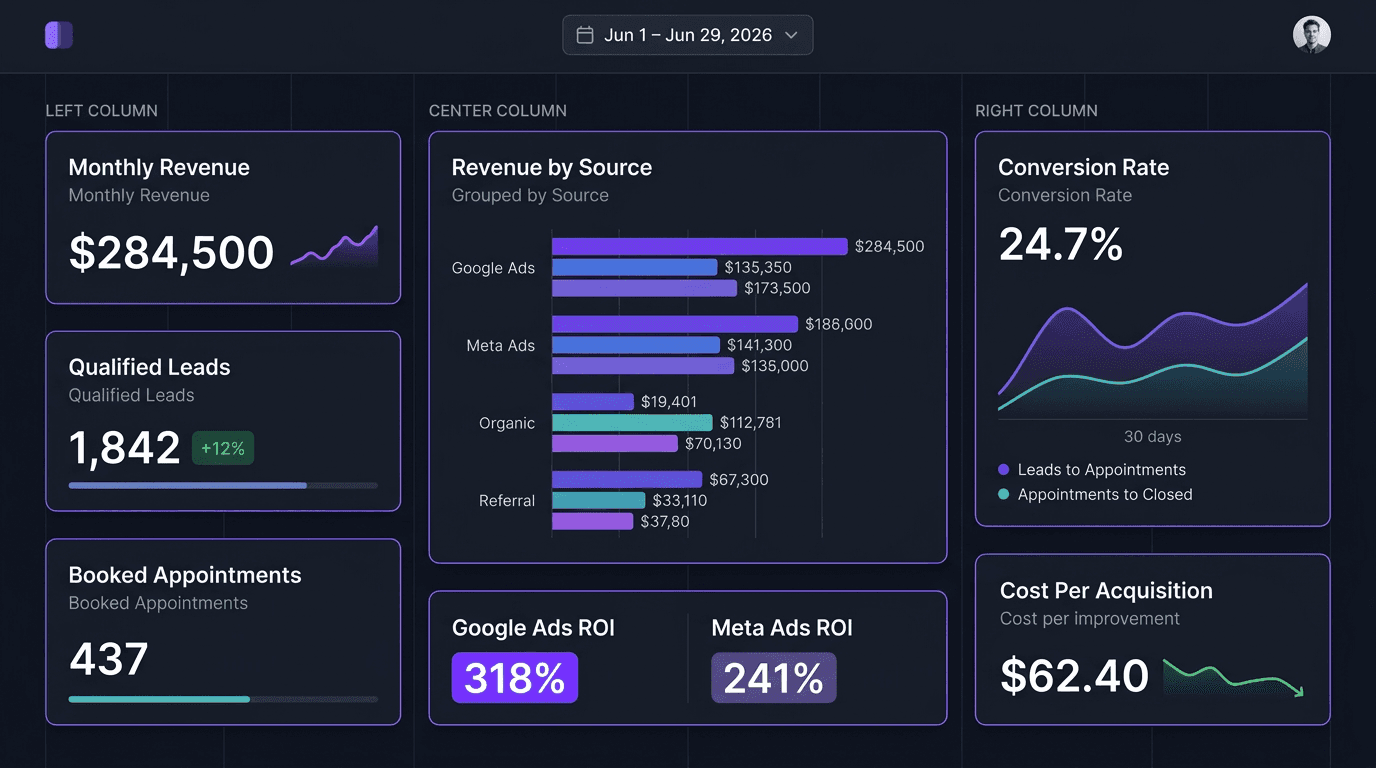Click the Booked Appointments progress bar

tap(223, 699)
